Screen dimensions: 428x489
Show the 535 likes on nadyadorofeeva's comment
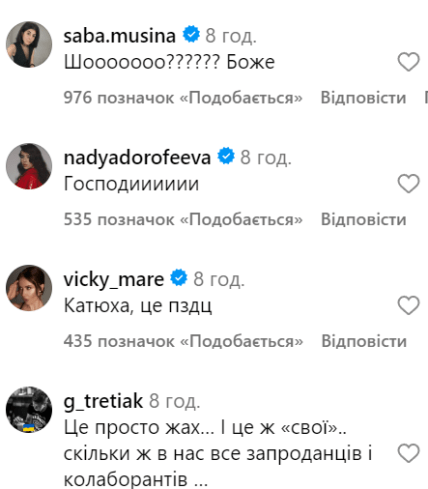point(183,219)
